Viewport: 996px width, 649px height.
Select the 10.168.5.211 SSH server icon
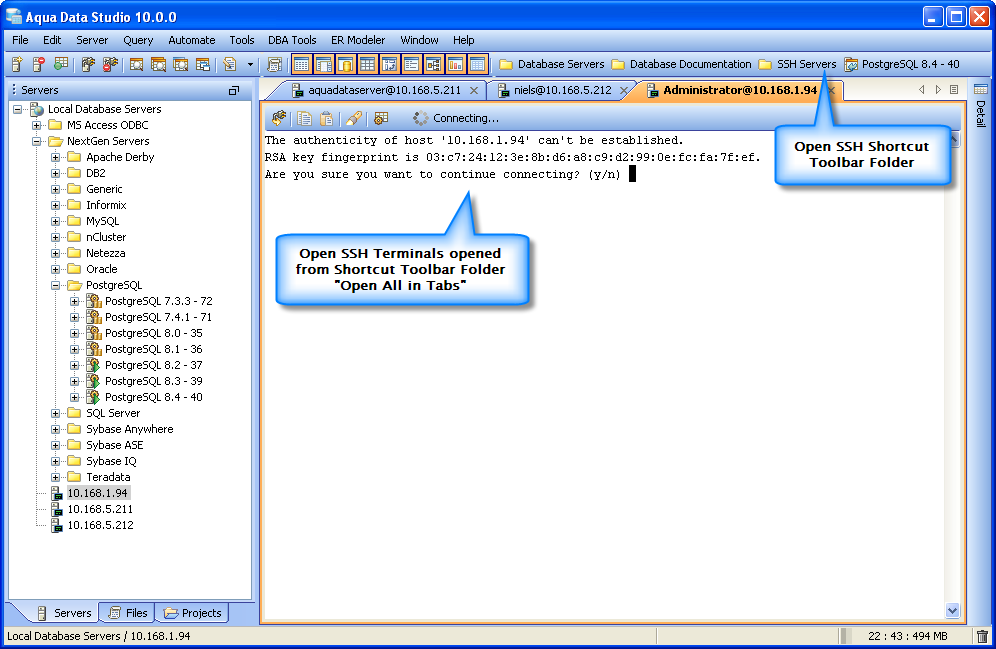point(57,509)
